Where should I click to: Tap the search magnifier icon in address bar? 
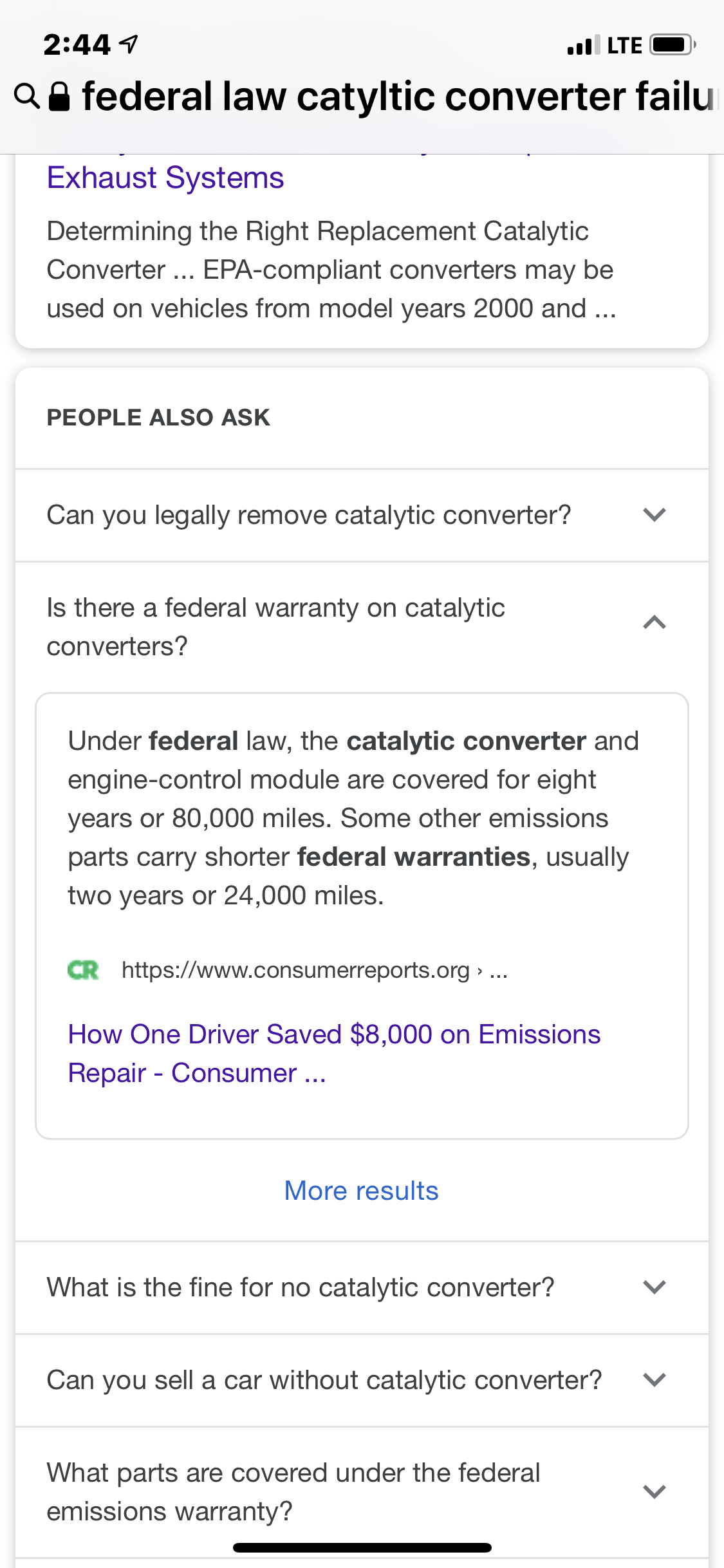point(27,97)
